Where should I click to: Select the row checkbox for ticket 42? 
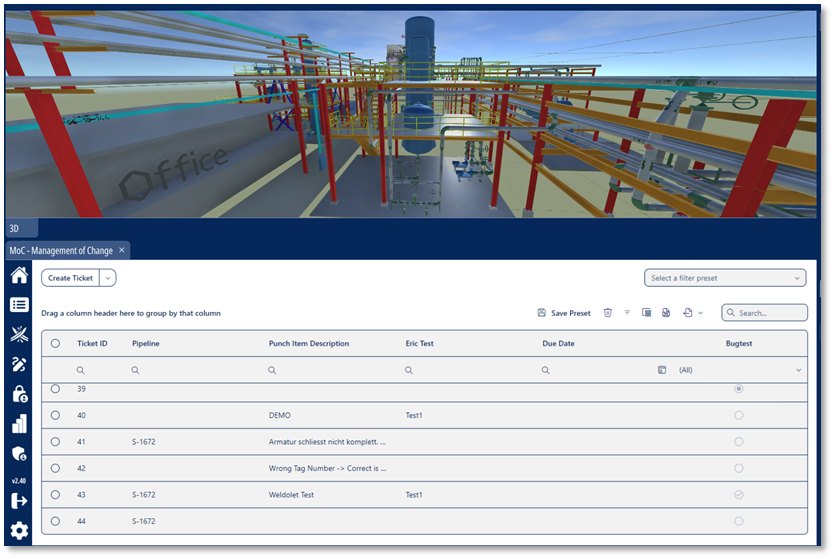[x=55, y=468]
